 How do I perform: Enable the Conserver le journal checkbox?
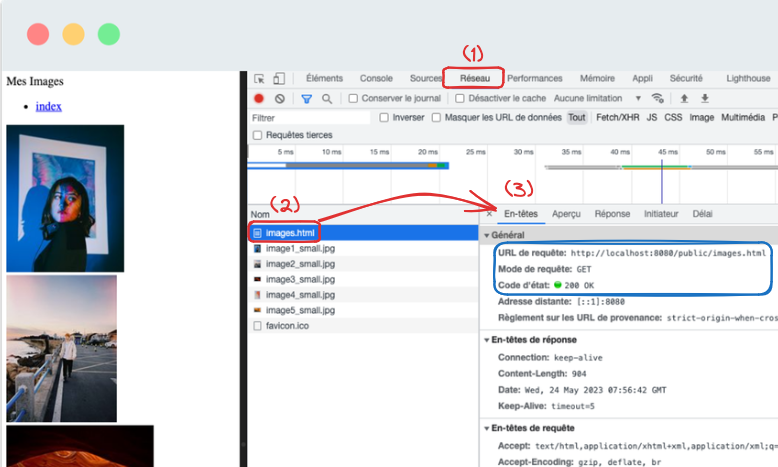click(x=353, y=99)
